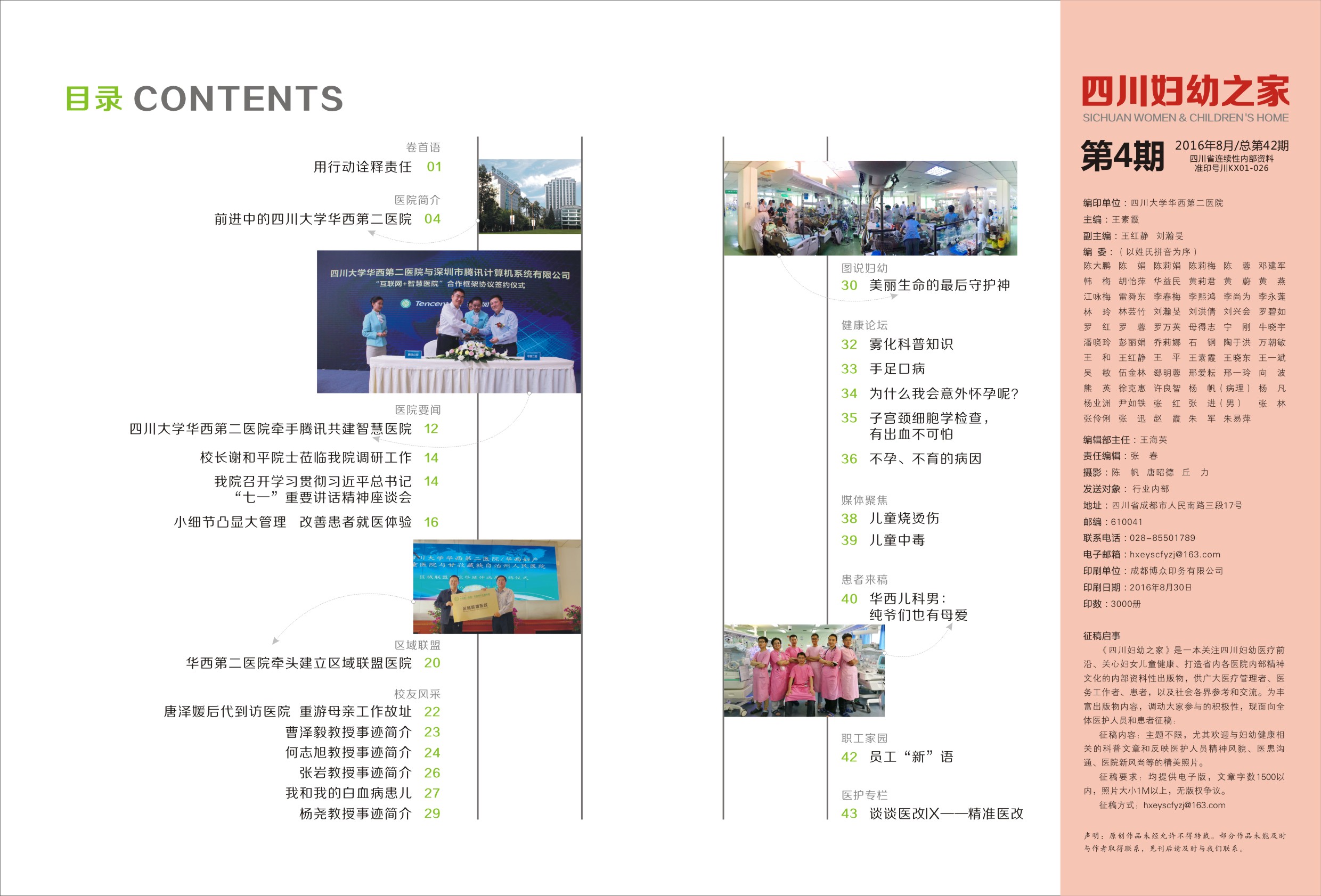
Task: Click 'SICHUAN WOMEN & CHILDREN'S HOME' subtitle
Action: tap(1186, 118)
